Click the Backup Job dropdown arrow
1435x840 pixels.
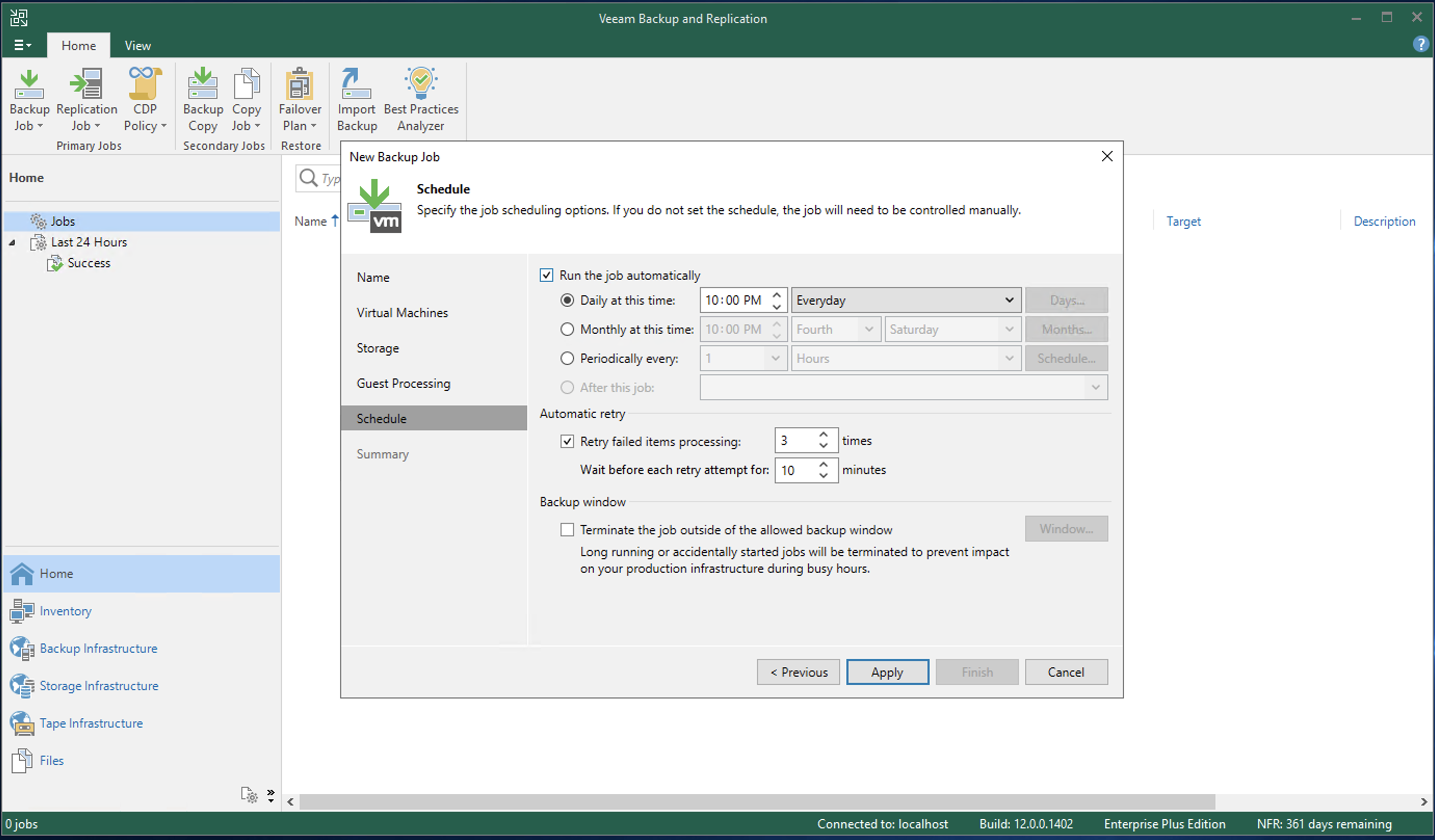[41, 126]
